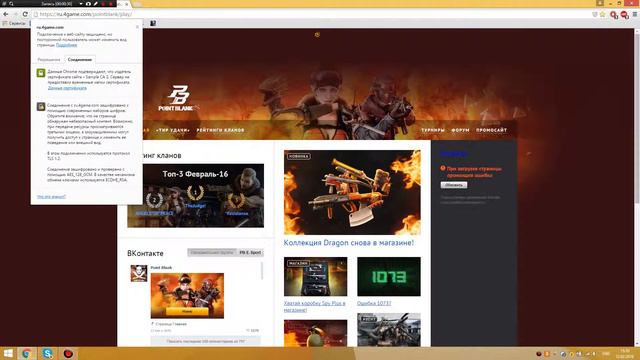Image resolution: width=640 pixels, height=360 pixels.
Task: Open the red recorder app in taskbar
Action: point(68,353)
